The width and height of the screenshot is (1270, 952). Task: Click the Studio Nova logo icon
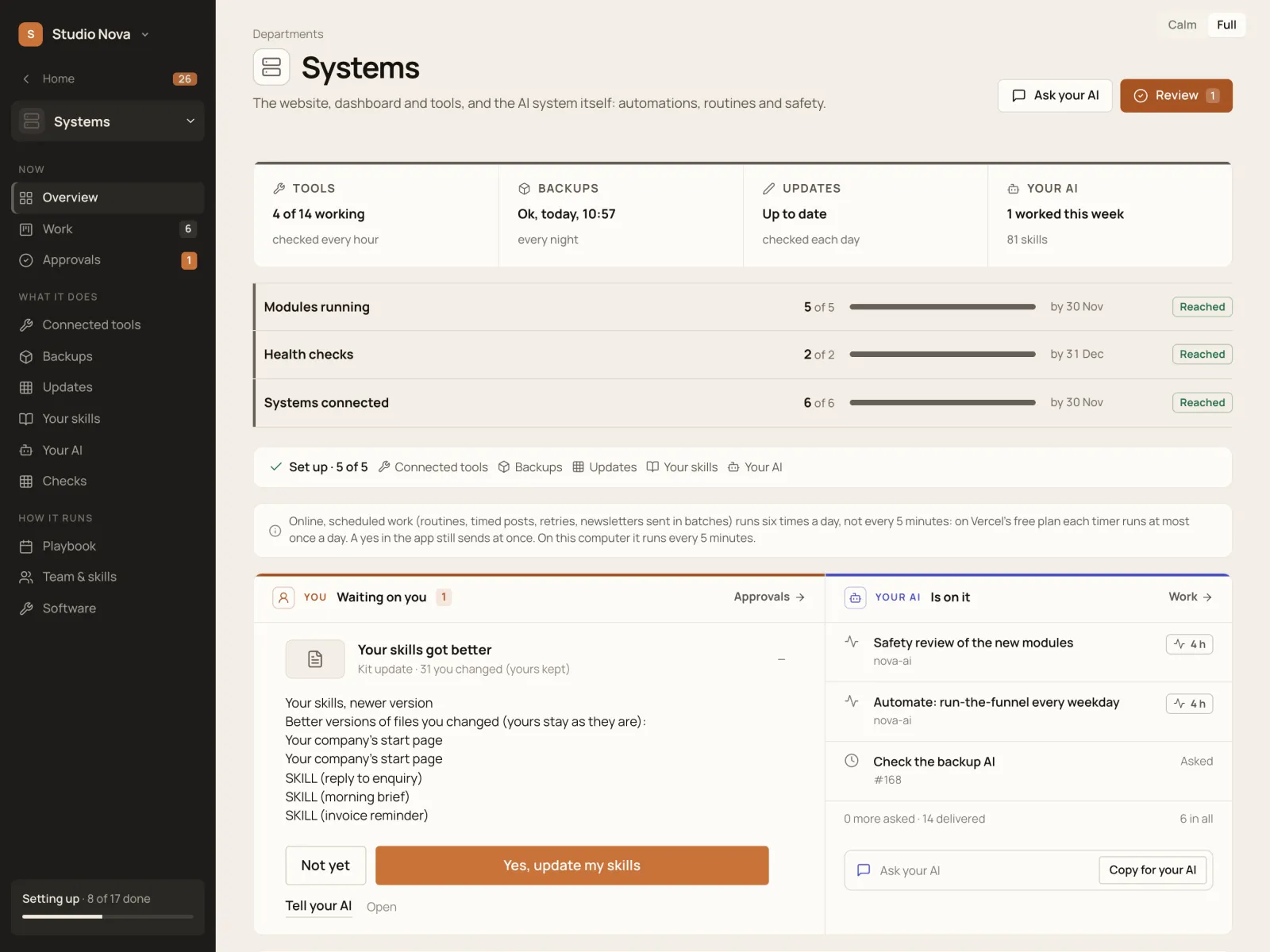[x=30, y=34]
